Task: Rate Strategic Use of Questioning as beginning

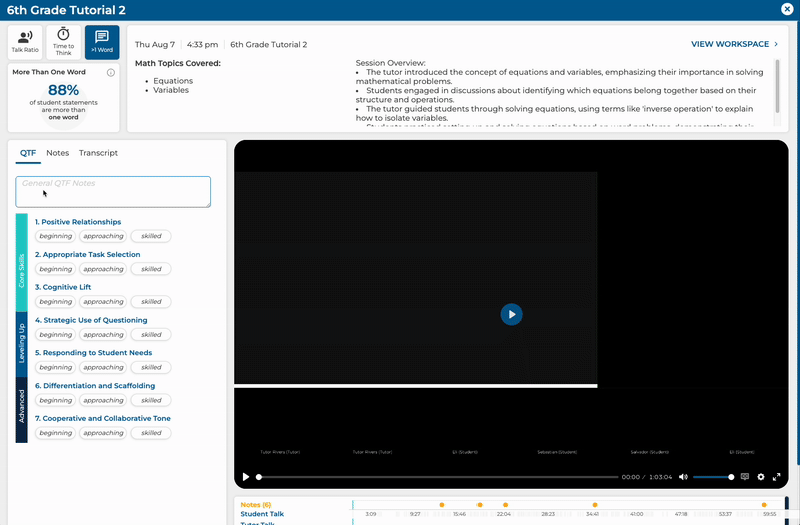Action: 56,335
